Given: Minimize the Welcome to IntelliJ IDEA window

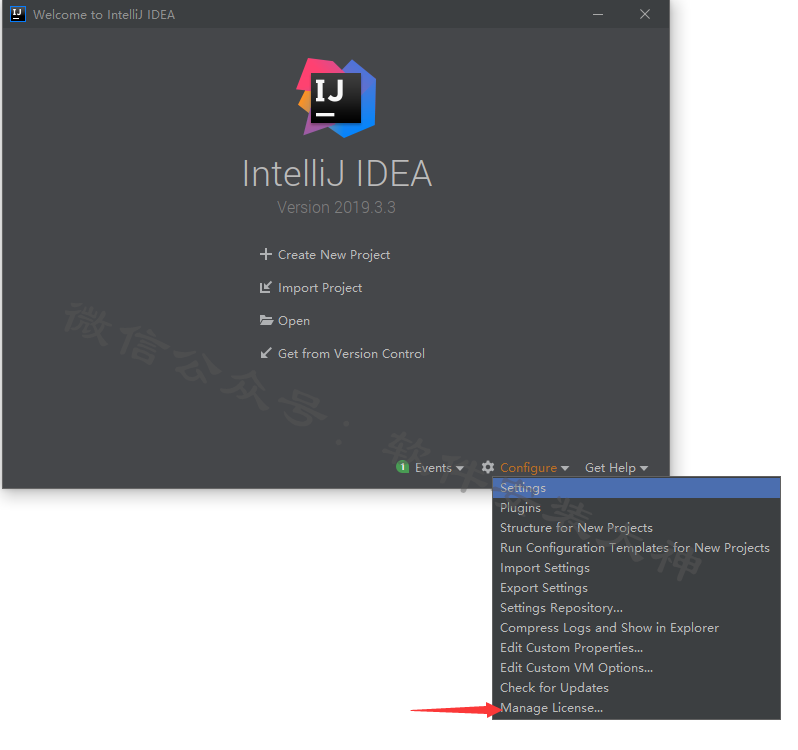Looking at the screenshot, I should 598,14.
